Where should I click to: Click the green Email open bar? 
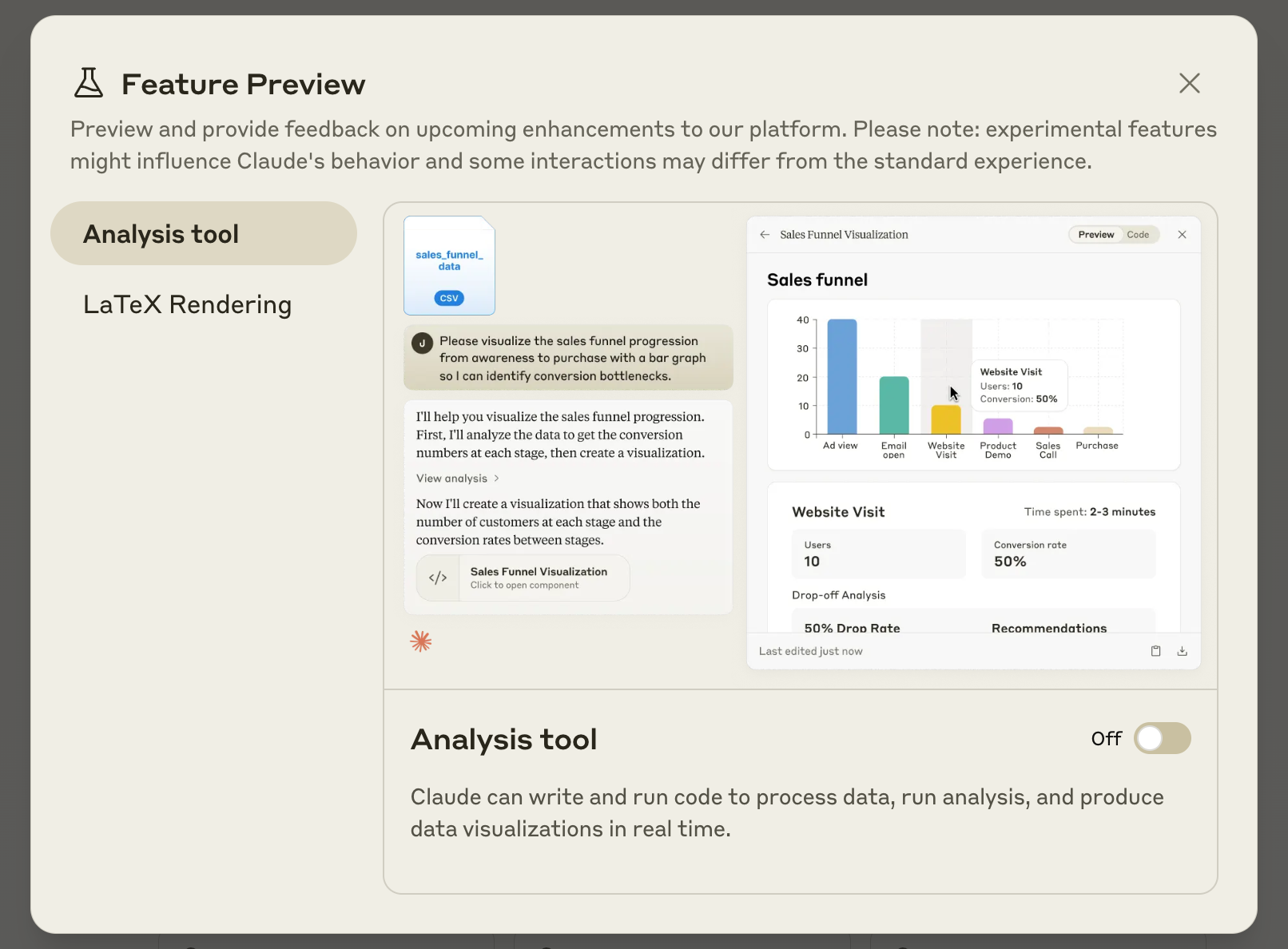point(893,406)
